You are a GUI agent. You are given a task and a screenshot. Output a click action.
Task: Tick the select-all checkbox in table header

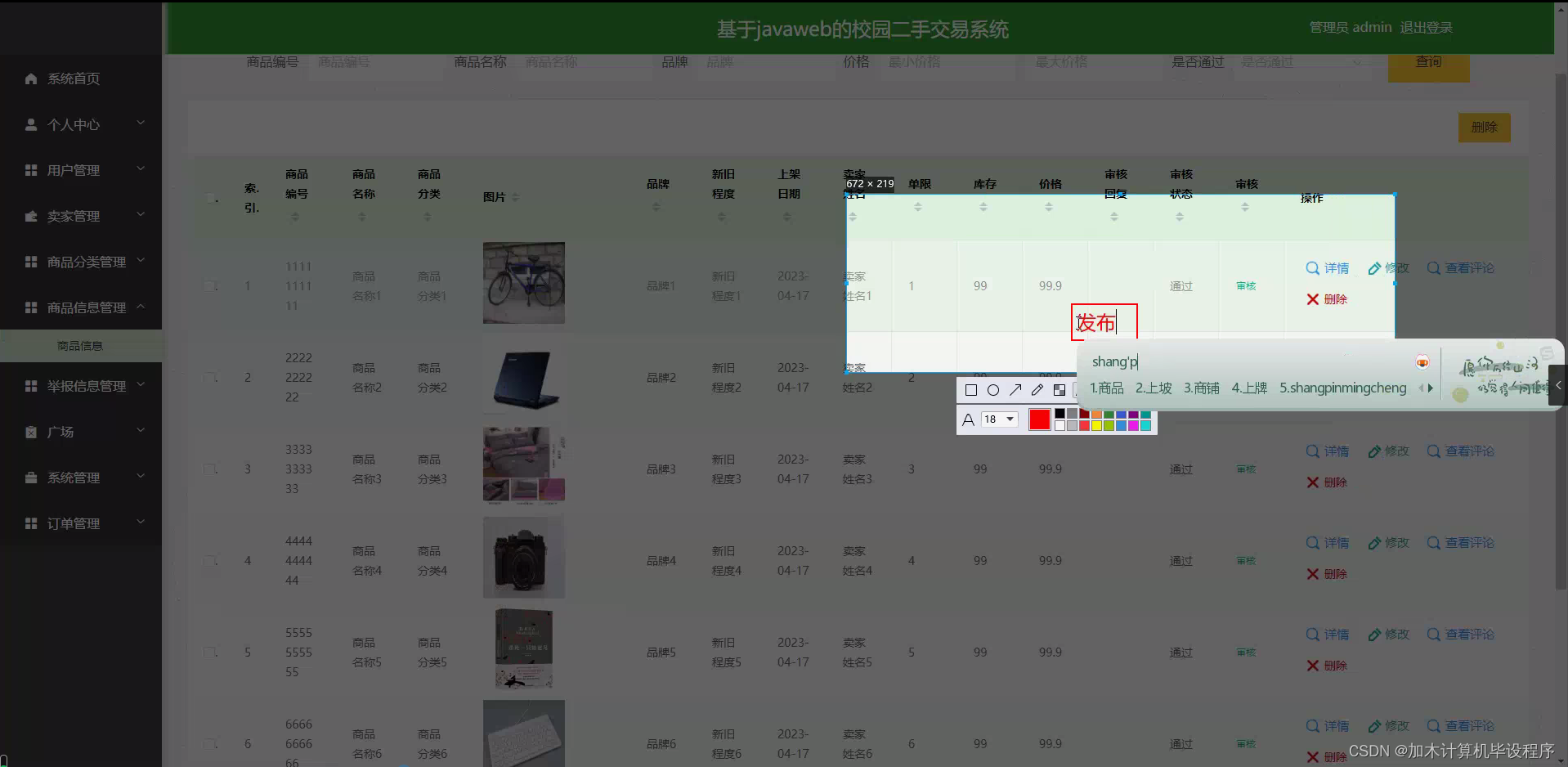click(209, 198)
